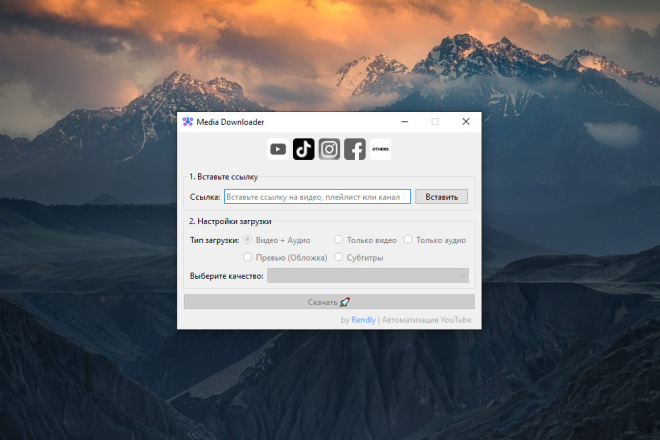The height and width of the screenshot is (440, 660).
Task: Pick the Превью (Обложка) radio option
Action: (285, 257)
